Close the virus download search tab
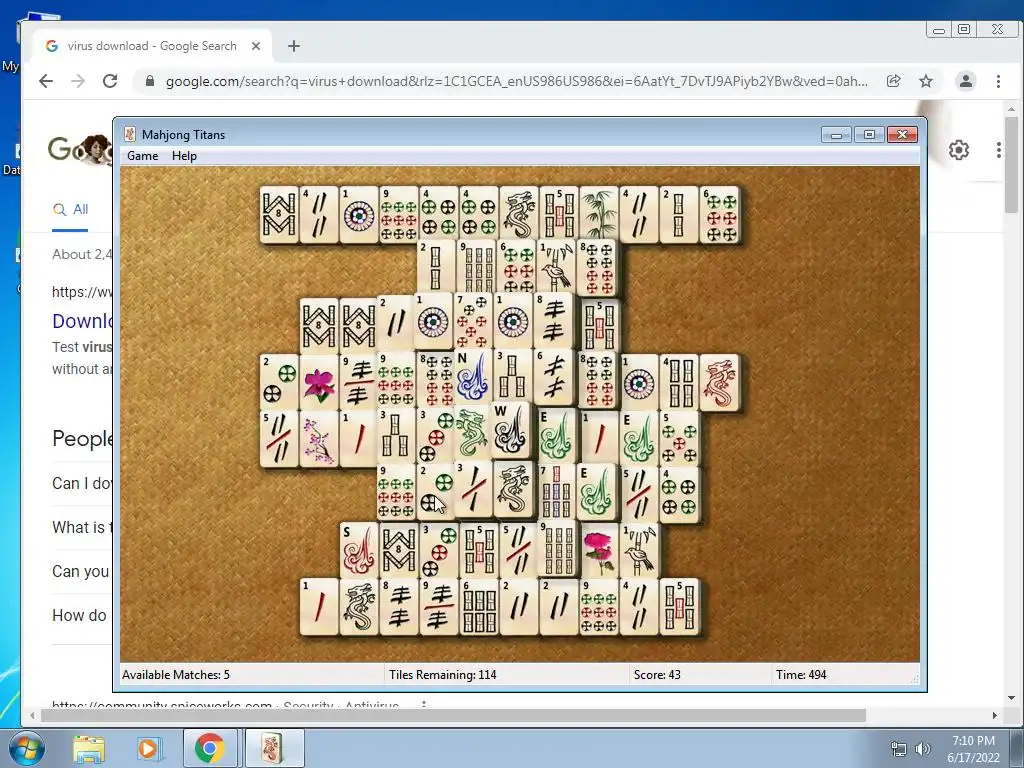This screenshot has height=768, width=1024. point(256,46)
